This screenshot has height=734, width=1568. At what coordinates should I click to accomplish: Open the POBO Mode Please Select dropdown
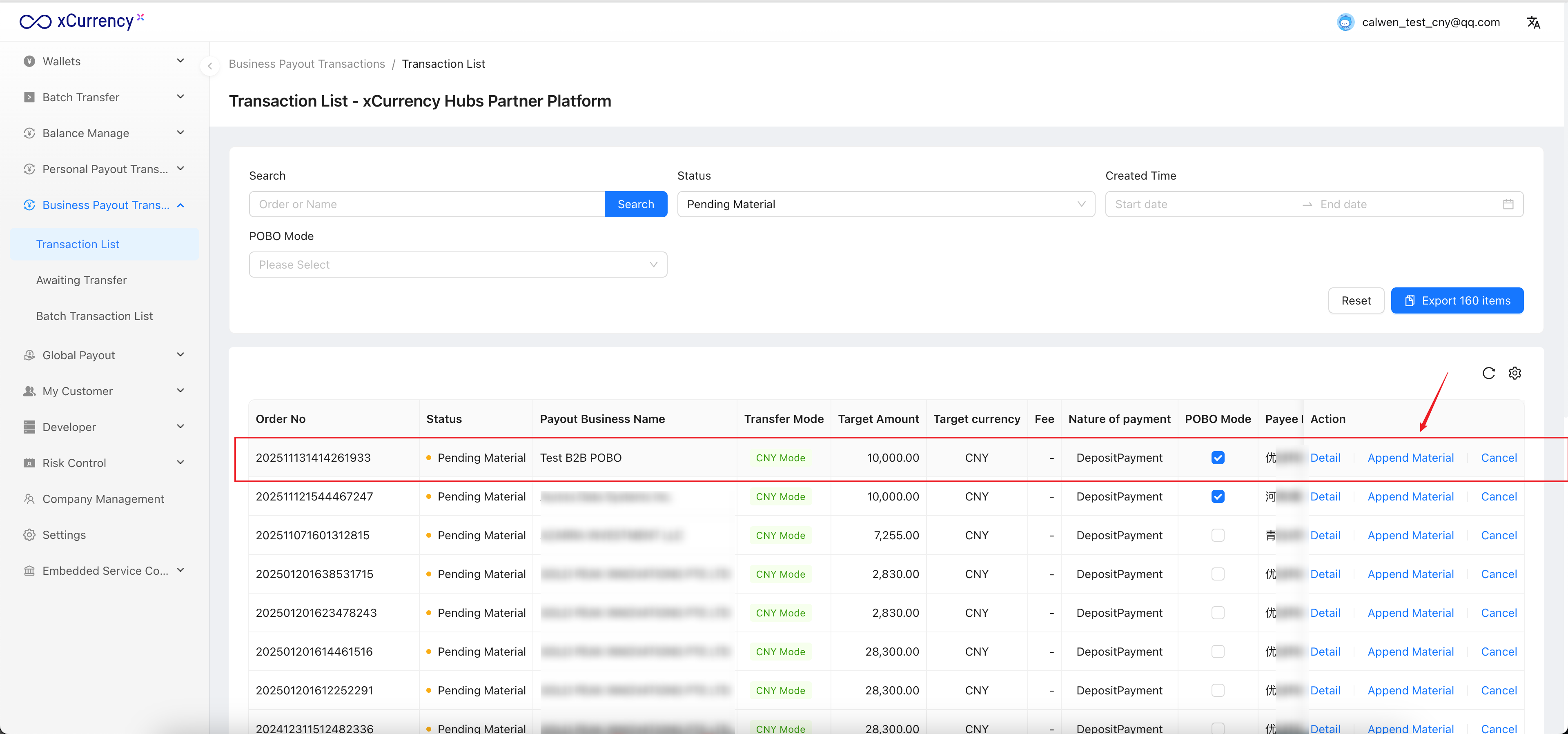pyautogui.click(x=458, y=265)
